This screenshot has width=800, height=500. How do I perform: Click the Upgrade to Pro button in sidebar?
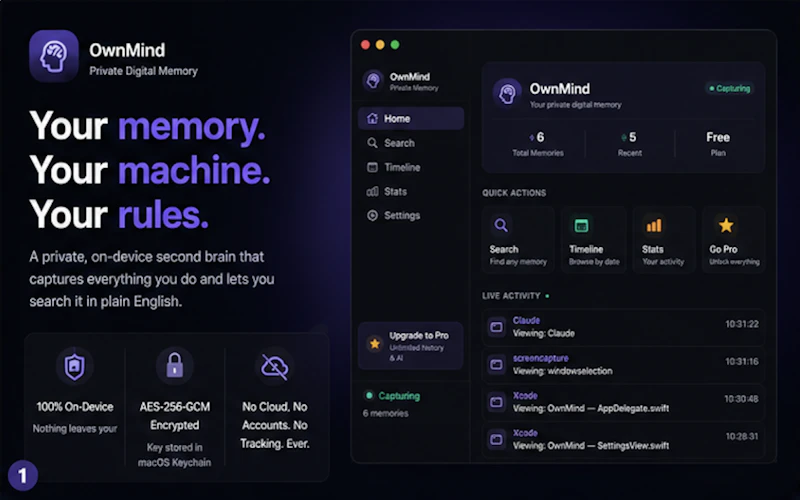[x=411, y=345]
